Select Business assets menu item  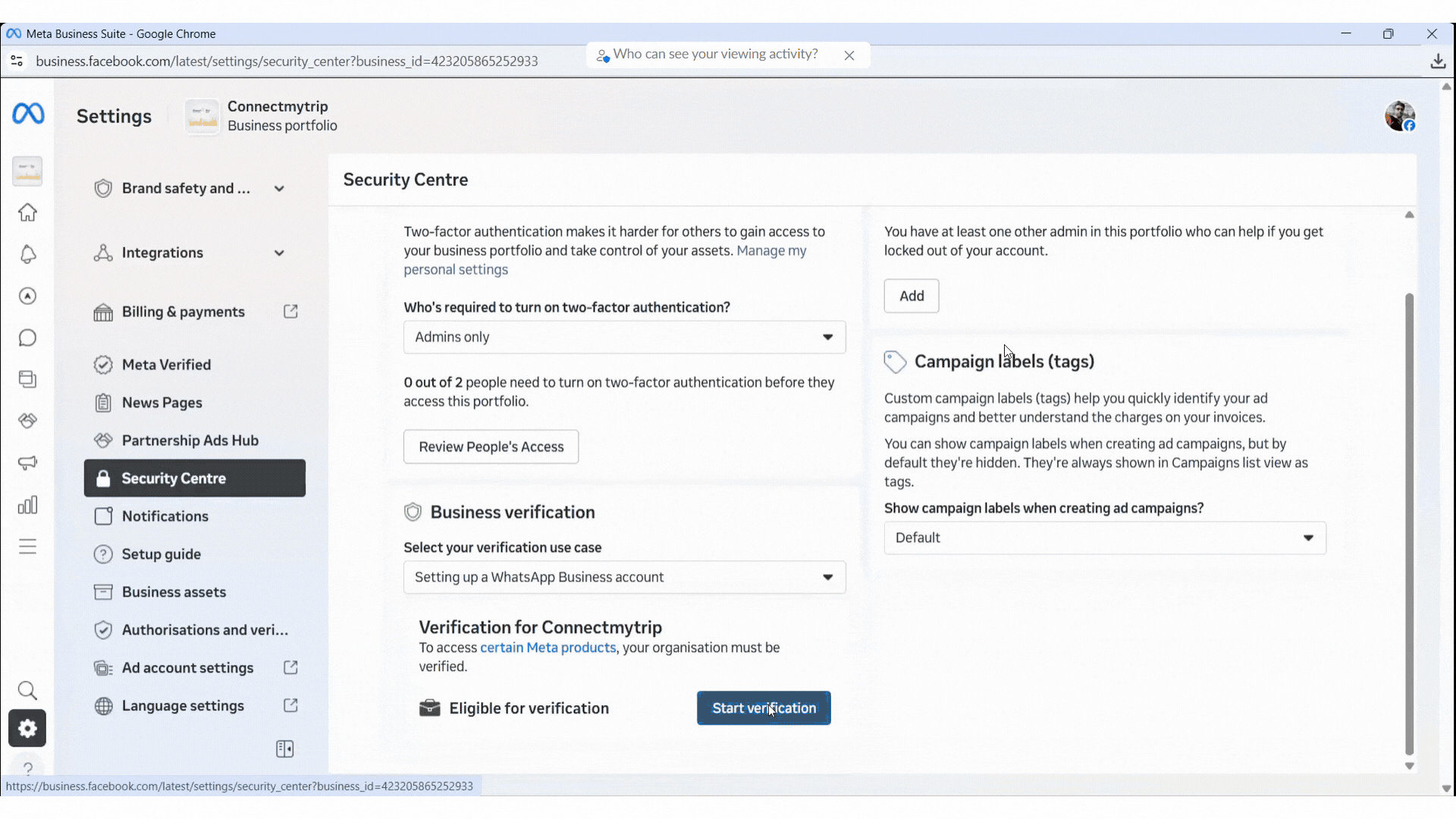pos(174,592)
